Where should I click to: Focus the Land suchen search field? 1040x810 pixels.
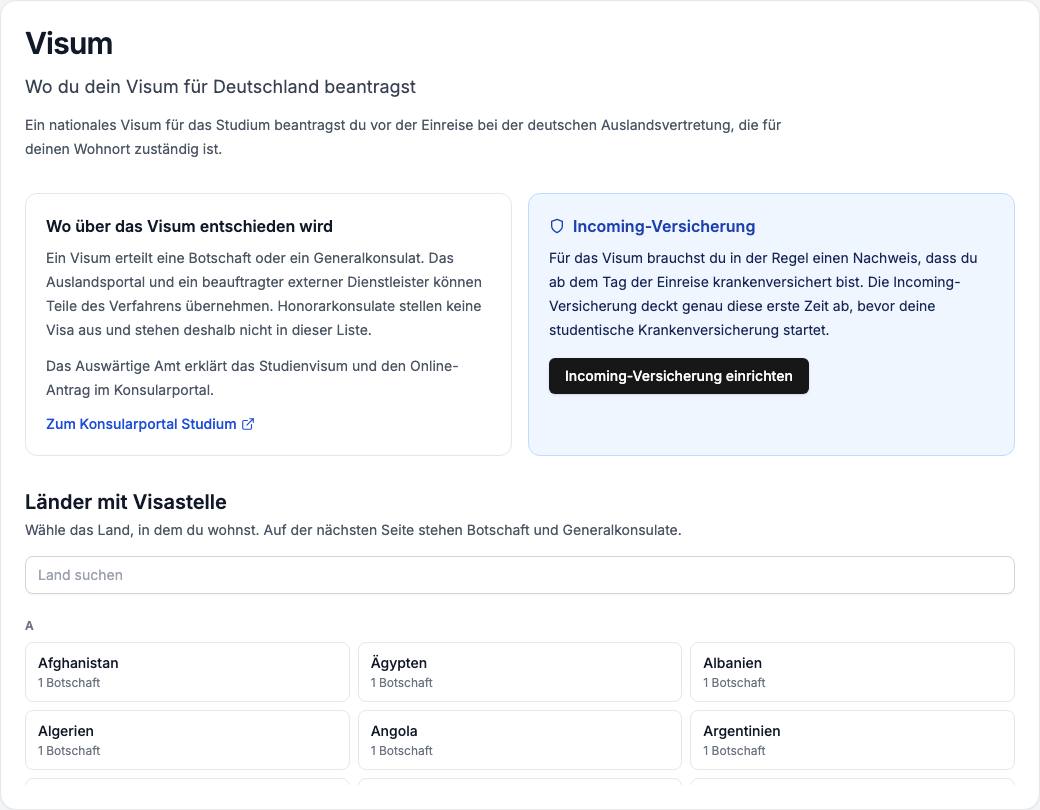519,575
